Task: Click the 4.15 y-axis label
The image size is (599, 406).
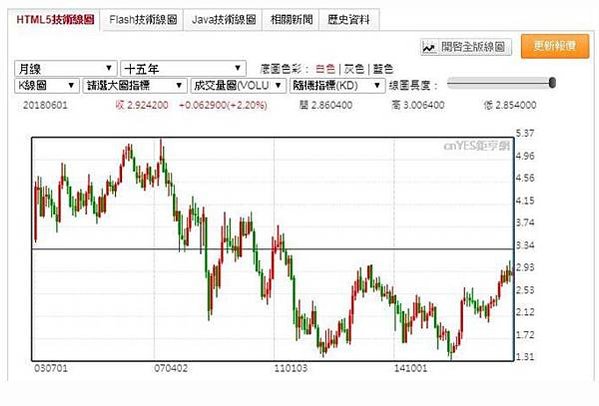Action: tap(525, 201)
